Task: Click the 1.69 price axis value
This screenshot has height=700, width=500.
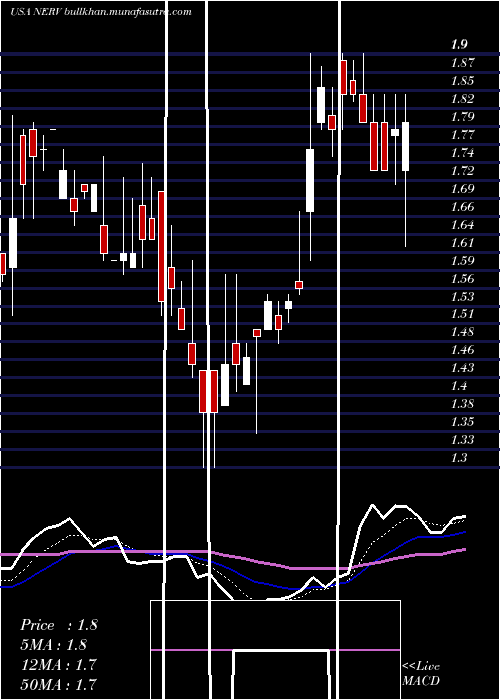Action: pyautogui.click(x=462, y=188)
